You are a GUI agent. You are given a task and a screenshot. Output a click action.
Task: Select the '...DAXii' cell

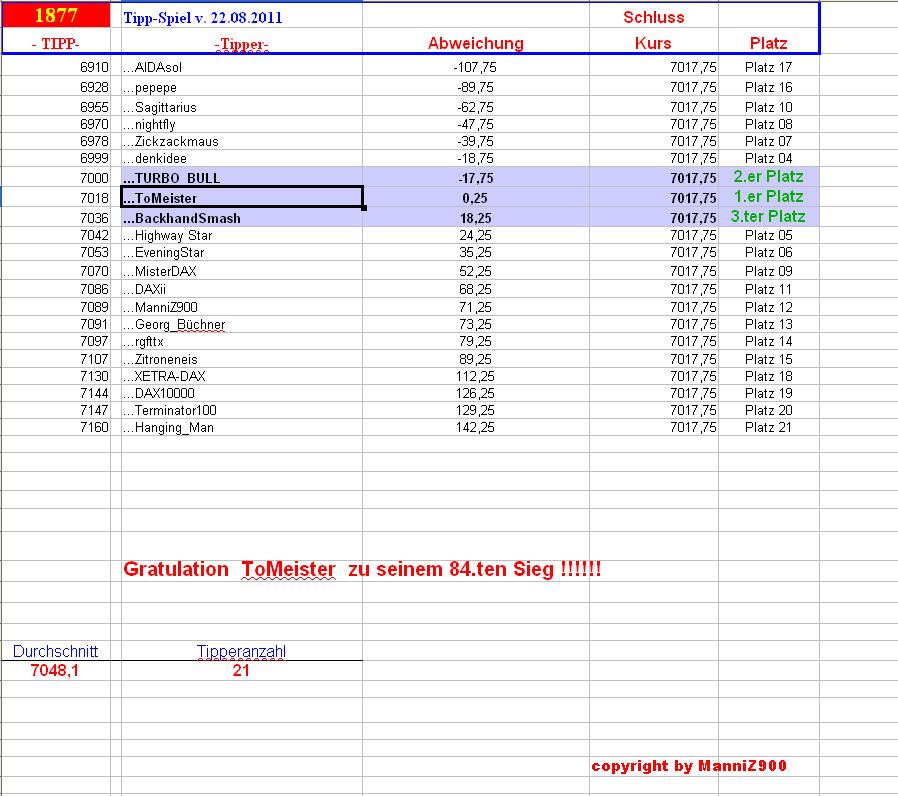coord(242,289)
